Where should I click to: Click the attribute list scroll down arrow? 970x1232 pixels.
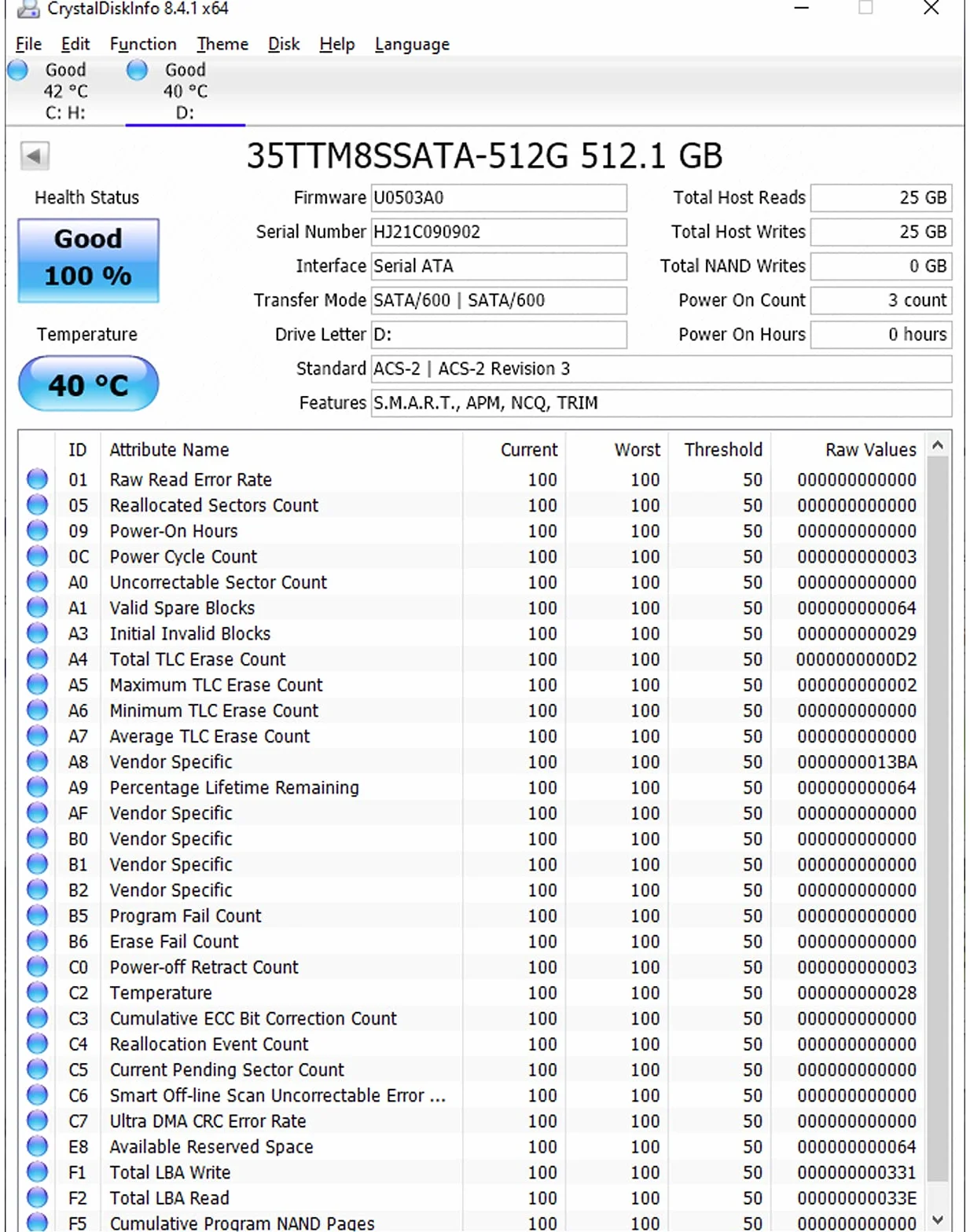tap(938, 1219)
